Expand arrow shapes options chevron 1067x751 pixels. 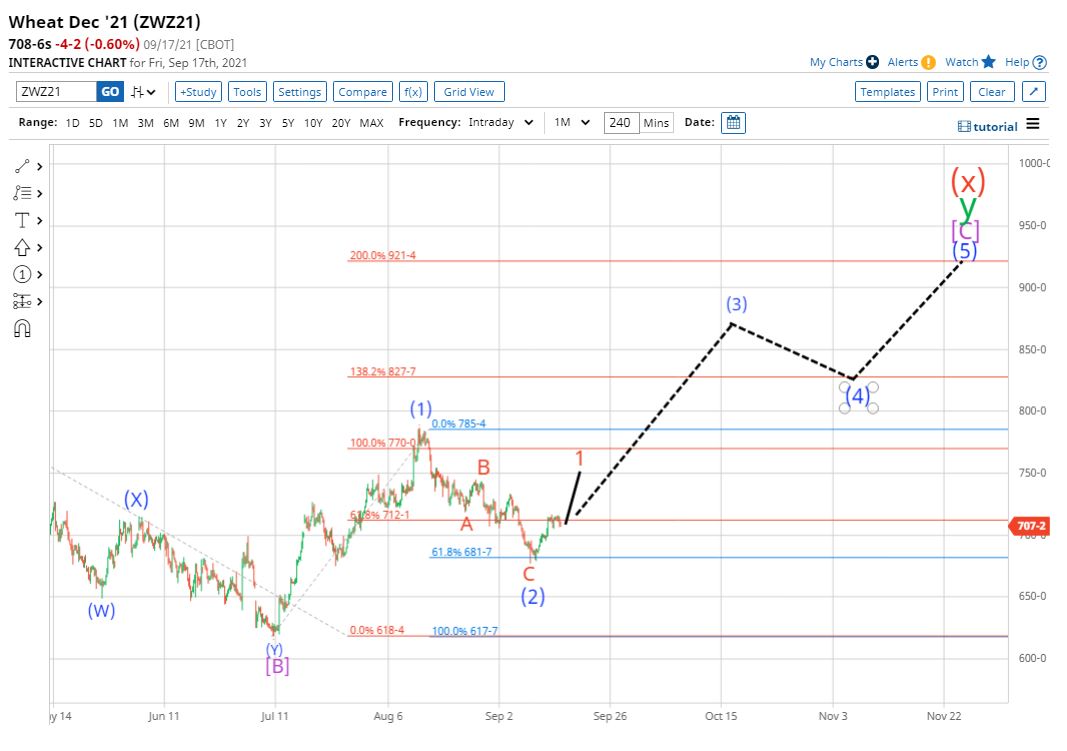(39, 248)
